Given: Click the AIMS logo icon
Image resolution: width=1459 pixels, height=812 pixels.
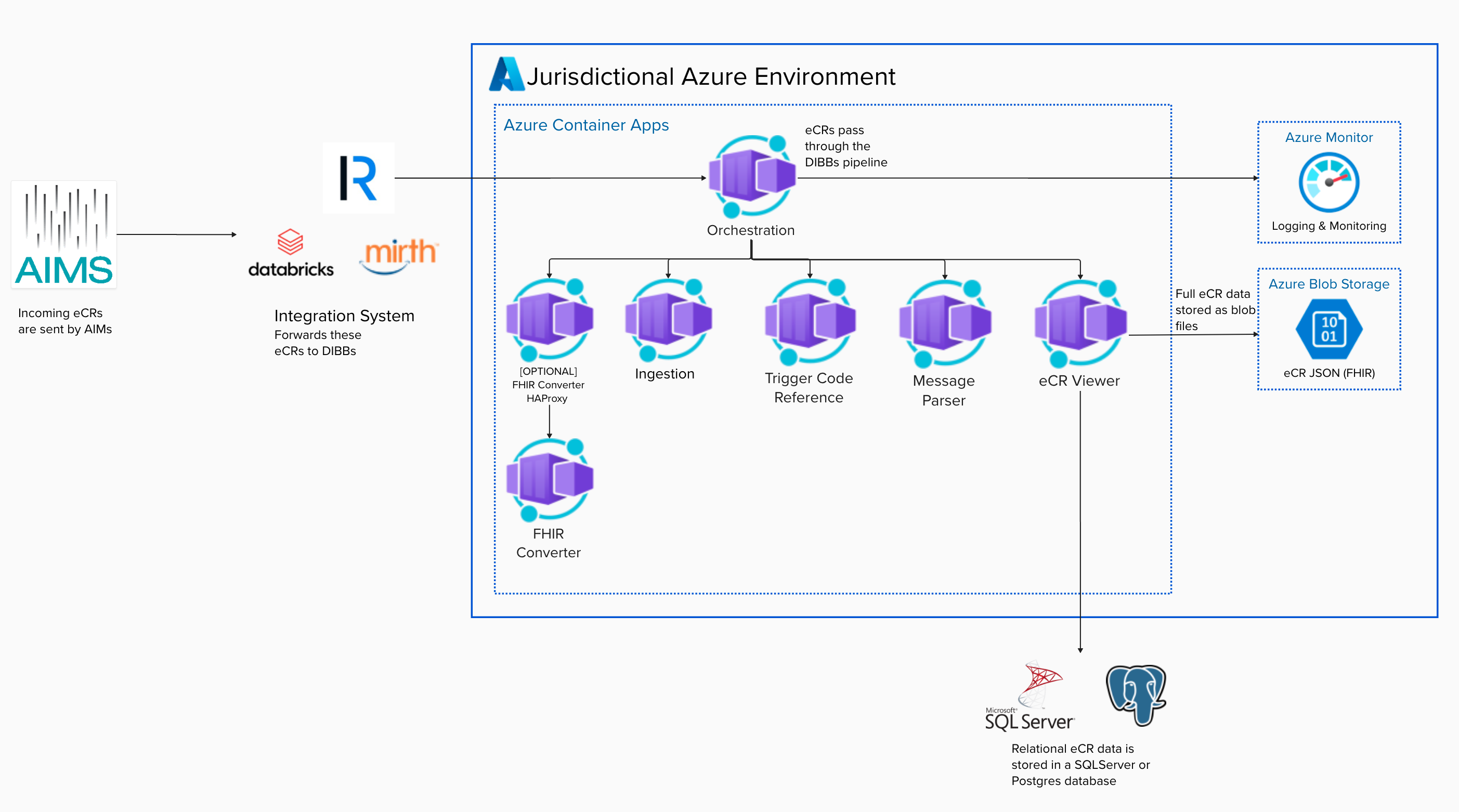Looking at the screenshot, I should (64, 234).
